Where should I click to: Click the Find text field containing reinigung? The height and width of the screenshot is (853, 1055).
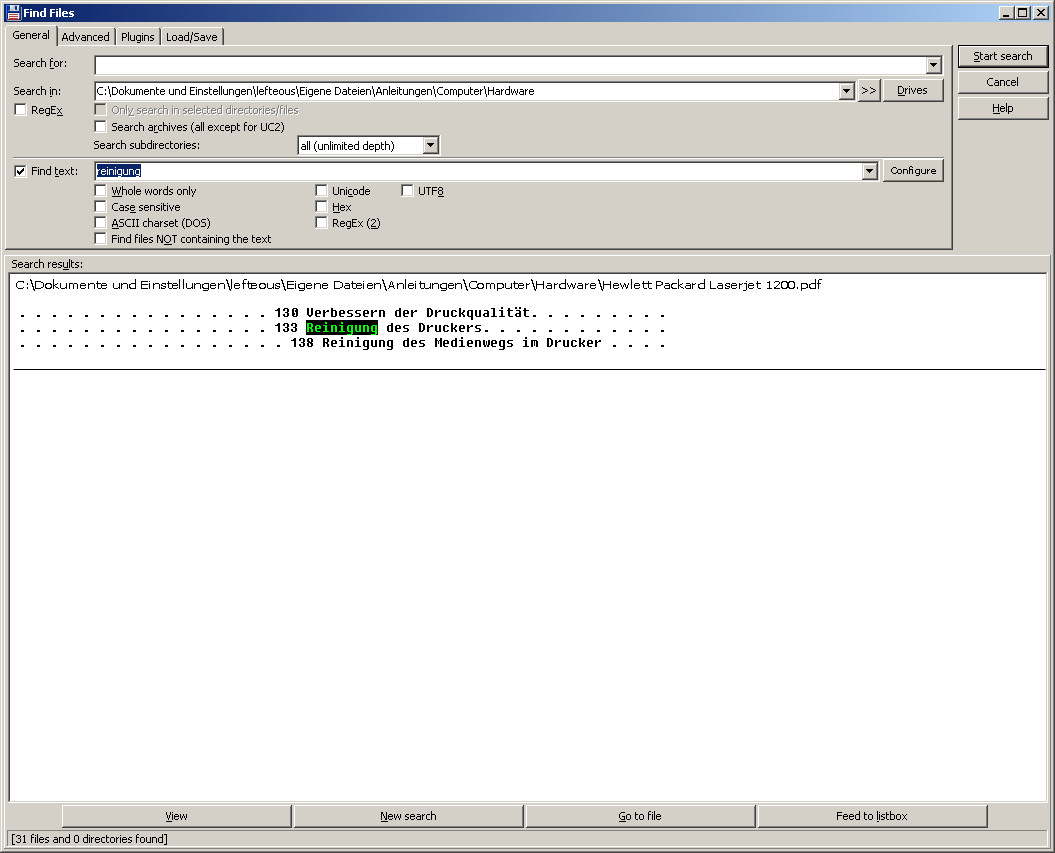[x=478, y=171]
